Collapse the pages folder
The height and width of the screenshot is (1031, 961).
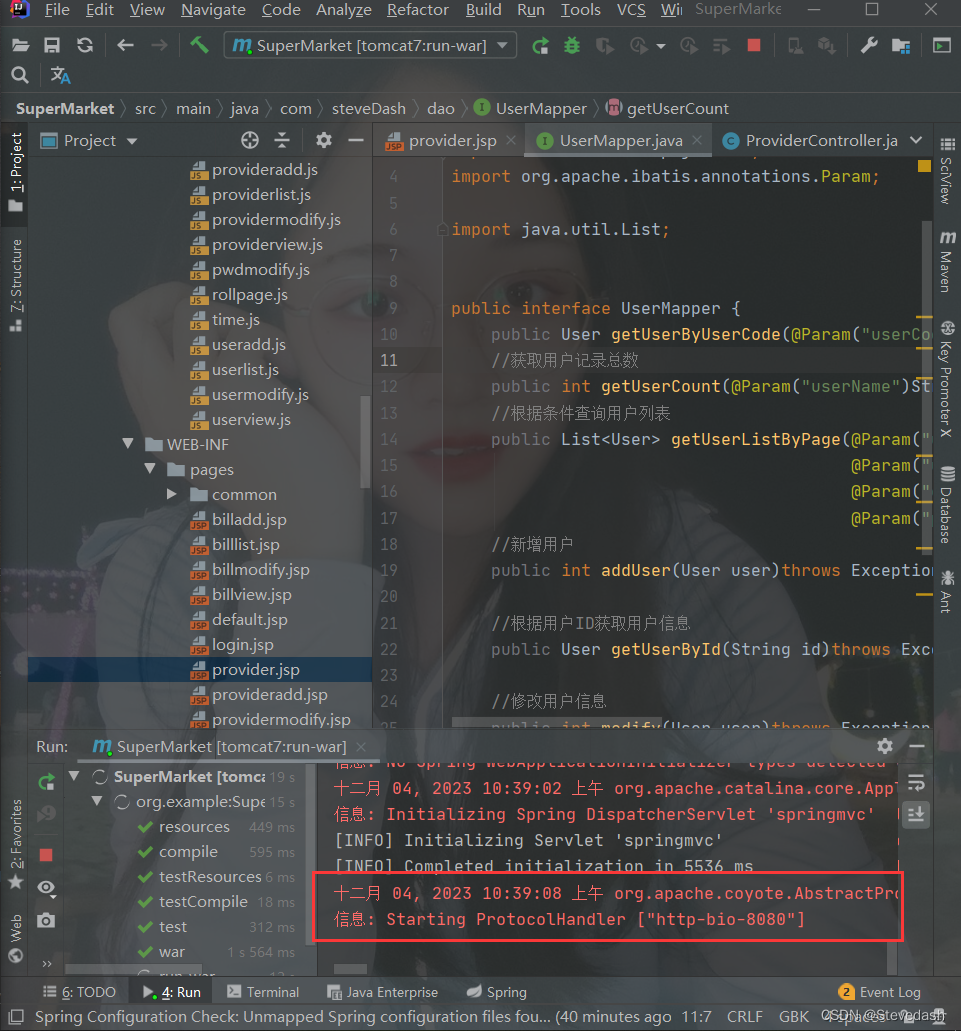[x=151, y=469]
